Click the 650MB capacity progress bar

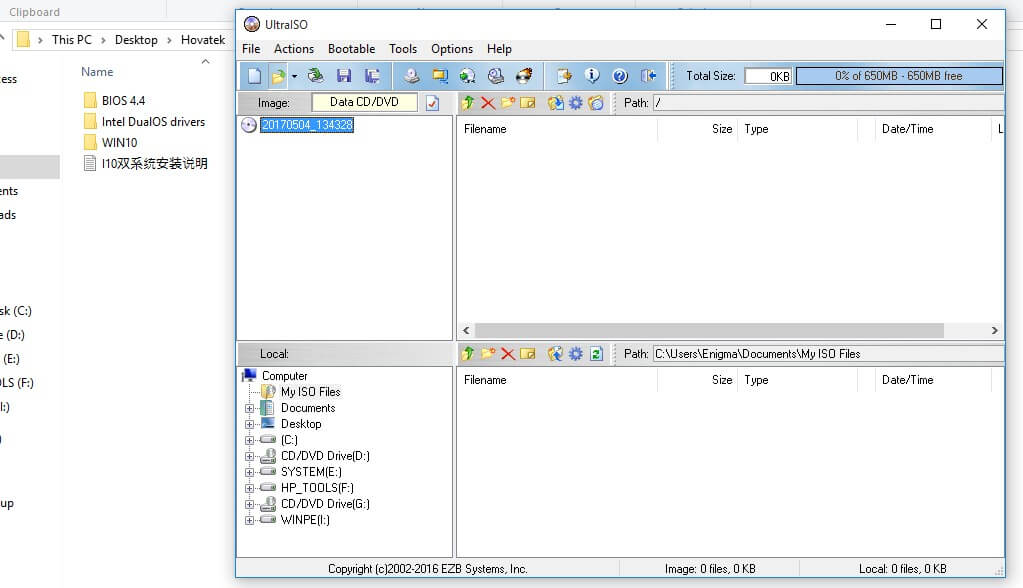(899, 76)
